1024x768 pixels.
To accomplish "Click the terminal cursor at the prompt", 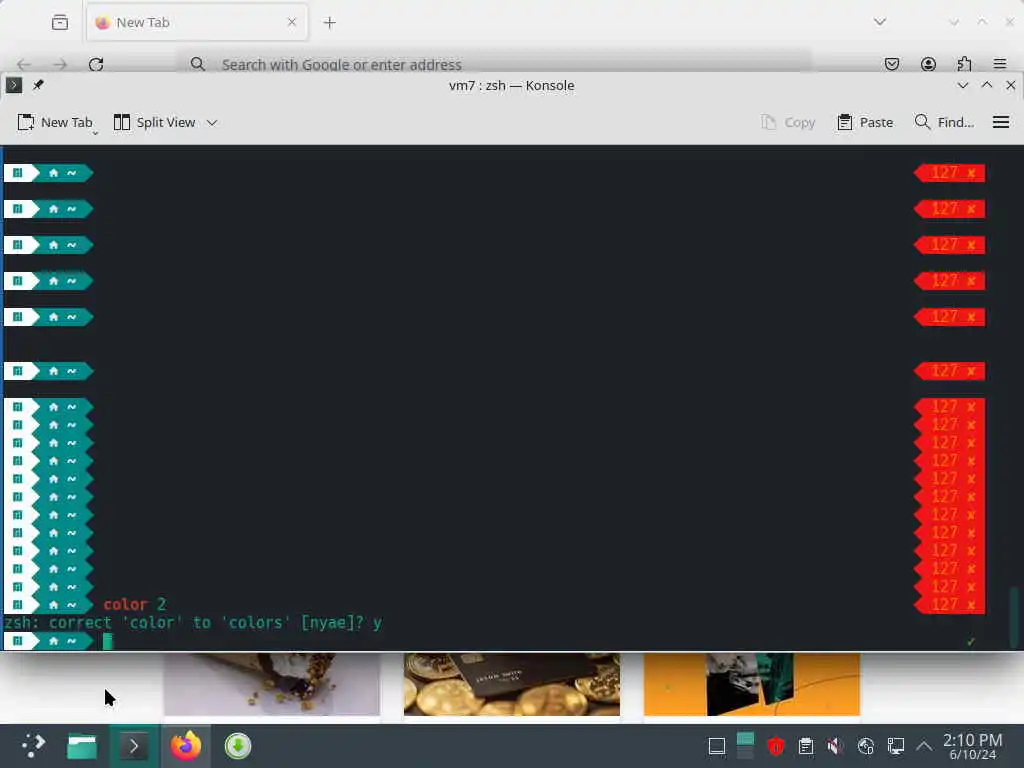I will [108, 641].
